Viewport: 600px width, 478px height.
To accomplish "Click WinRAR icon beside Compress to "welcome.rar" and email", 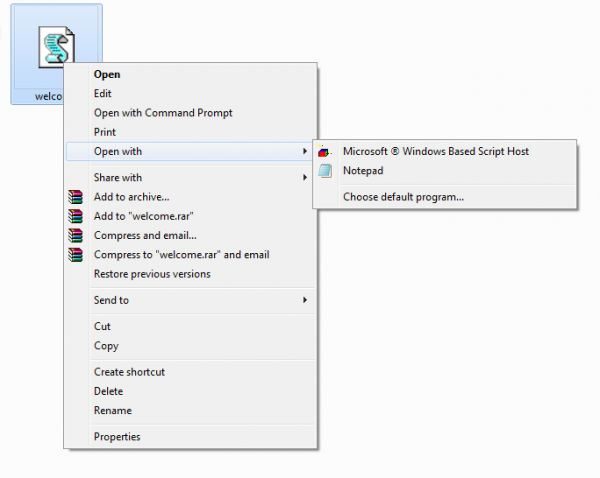I will [x=75, y=255].
